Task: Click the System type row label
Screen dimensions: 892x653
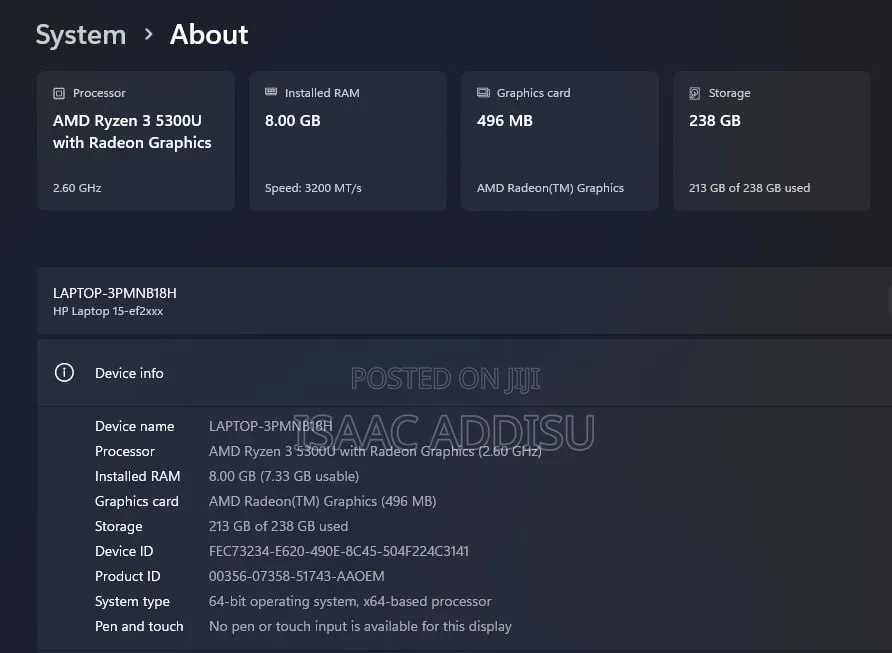Action: click(132, 601)
